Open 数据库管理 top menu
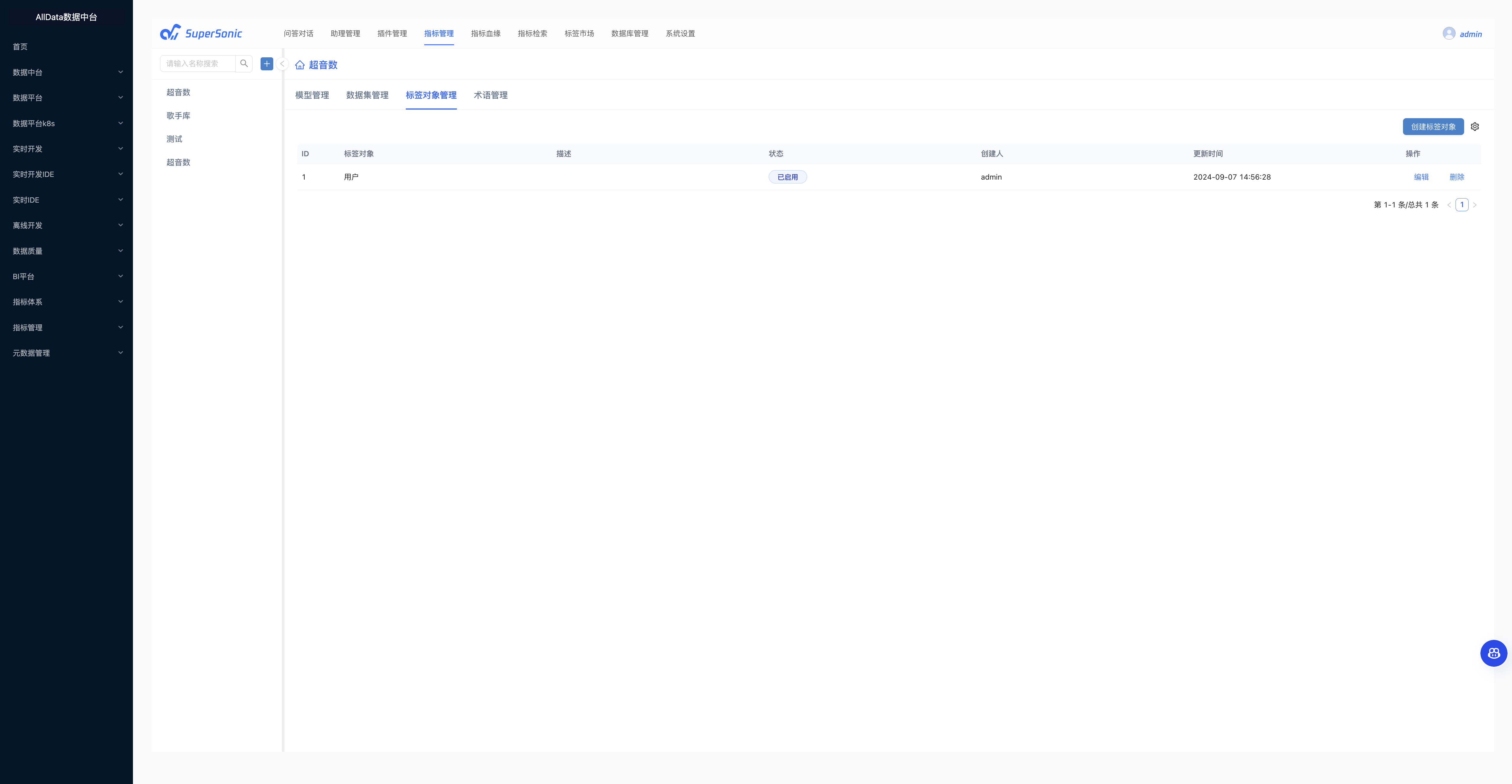Image resolution: width=1512 pixels, height=784 pixels. coord(630,33)
